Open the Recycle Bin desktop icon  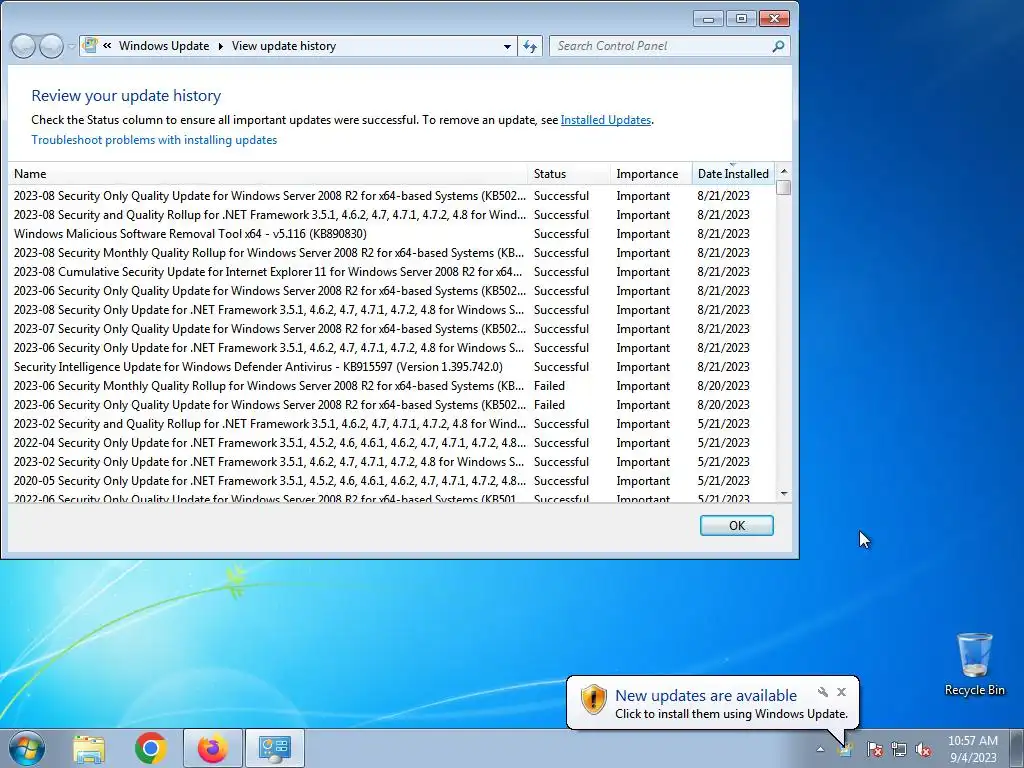click(x=974, y=664)
